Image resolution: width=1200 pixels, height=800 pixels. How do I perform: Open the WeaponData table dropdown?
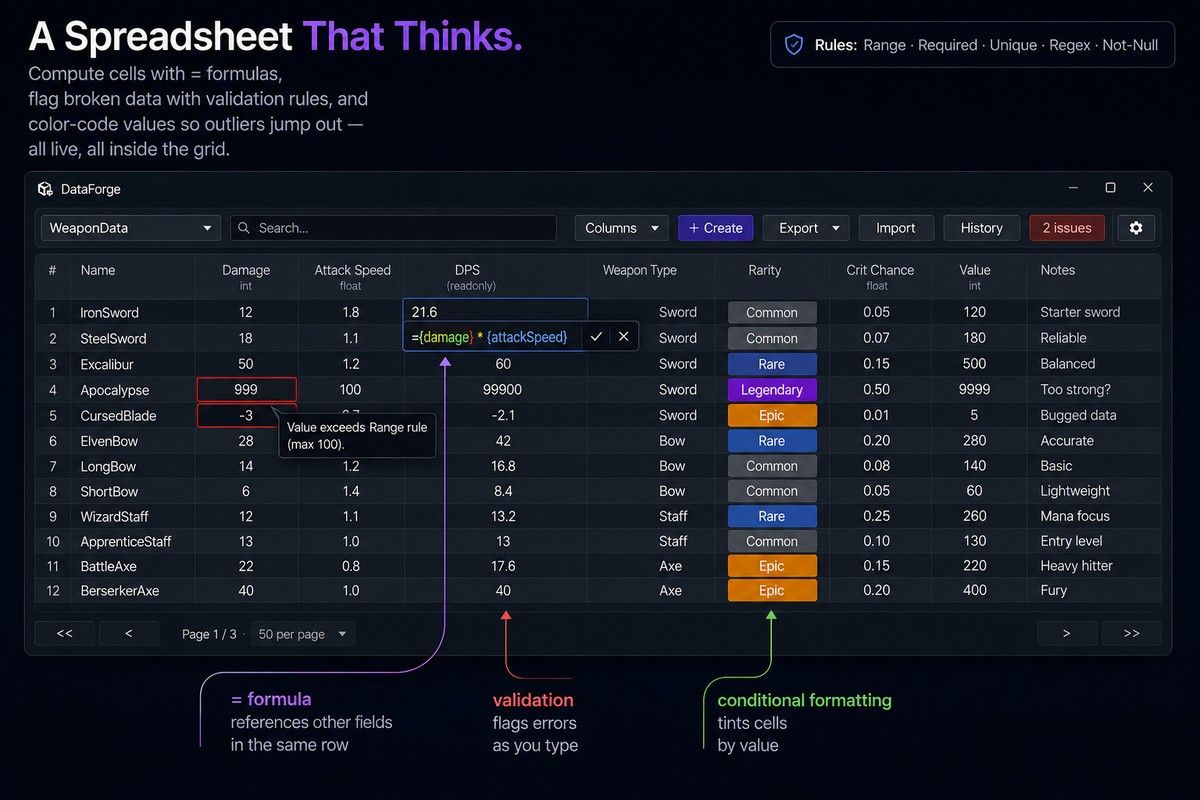click(x=131, y=228)
